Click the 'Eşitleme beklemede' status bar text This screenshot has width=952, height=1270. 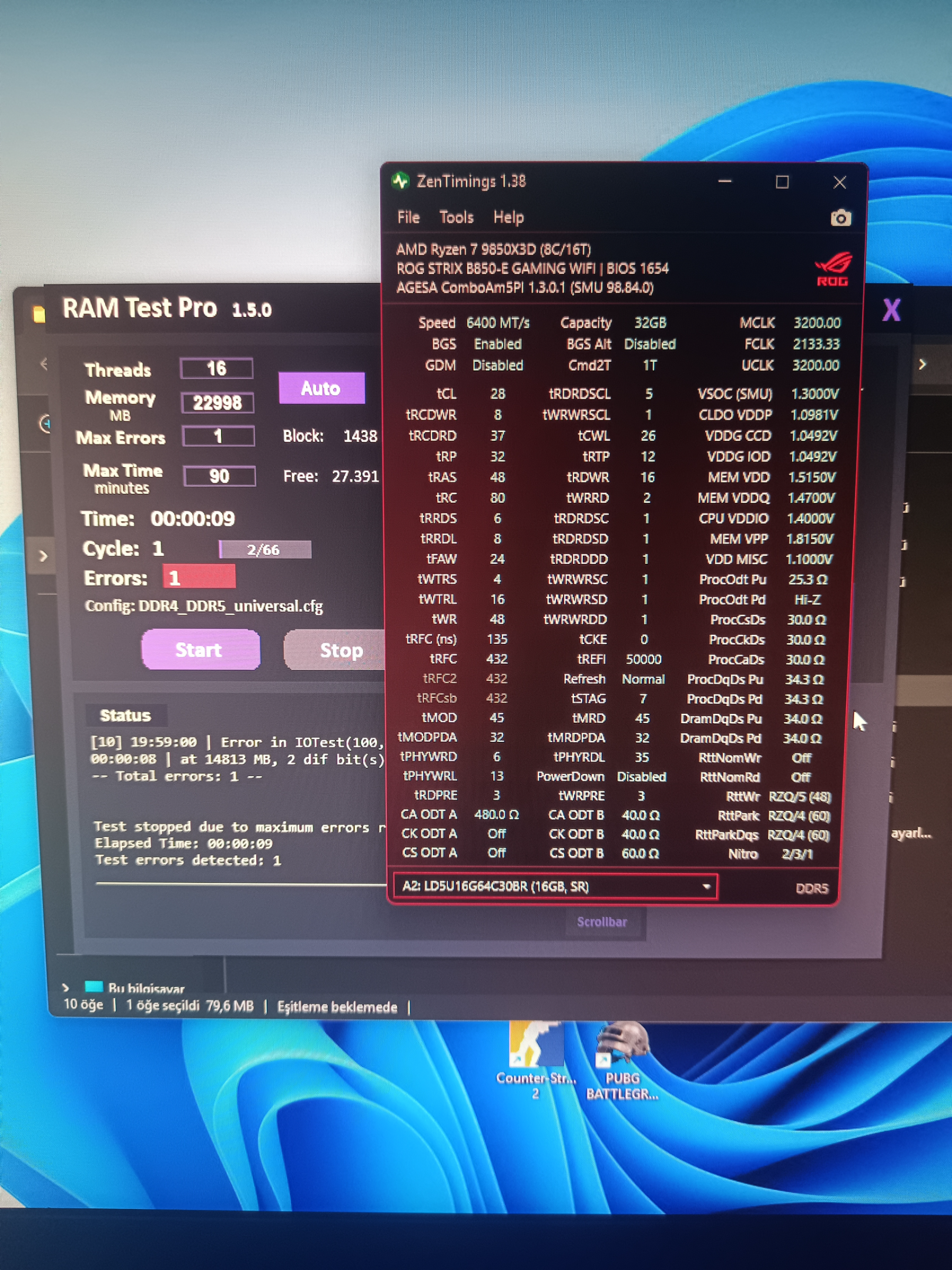click(337, 1007)
